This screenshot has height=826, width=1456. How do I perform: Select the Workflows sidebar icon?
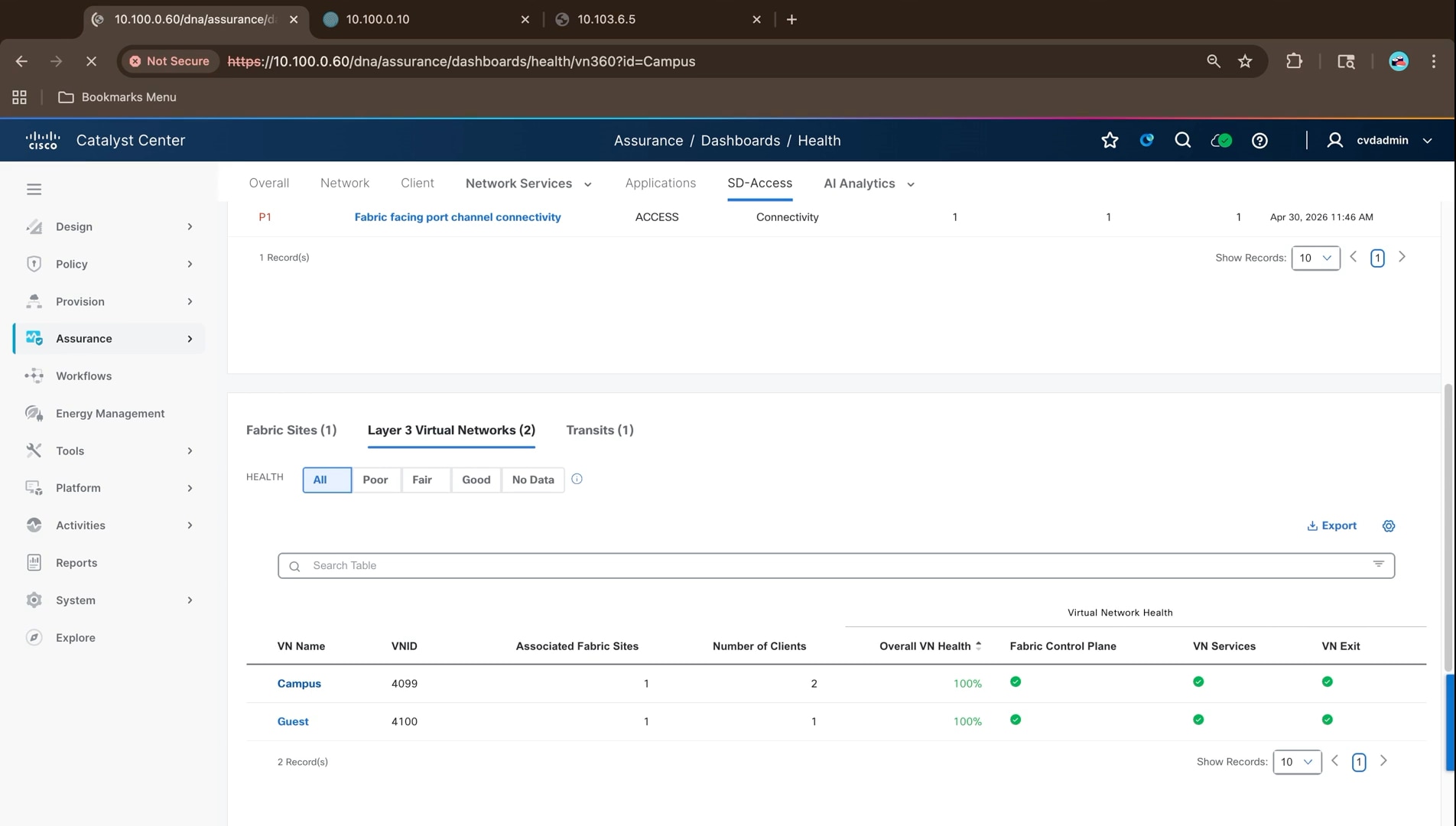coord(34,376)
